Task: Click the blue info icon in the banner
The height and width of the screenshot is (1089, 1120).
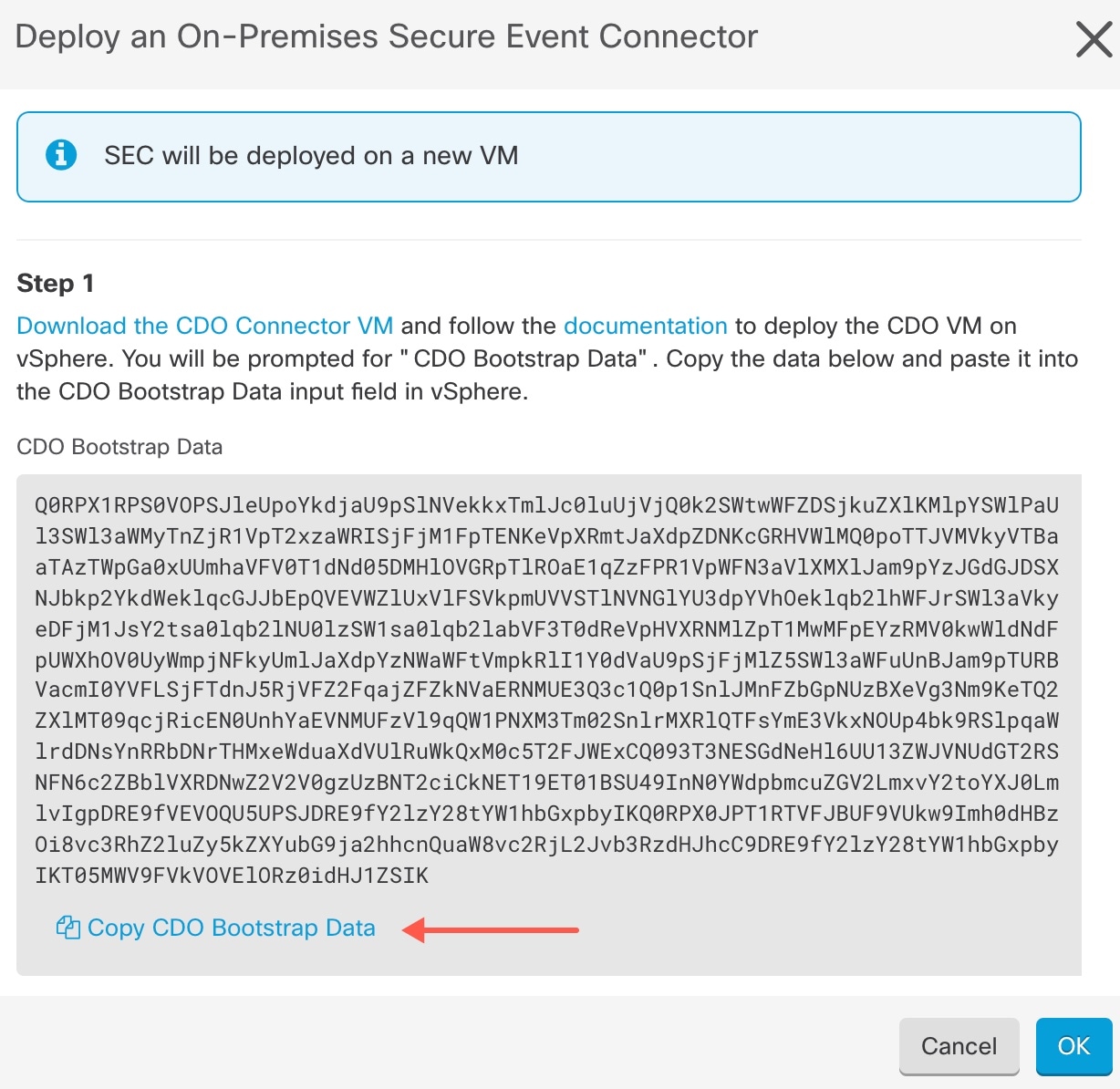Action: point(59,154)
